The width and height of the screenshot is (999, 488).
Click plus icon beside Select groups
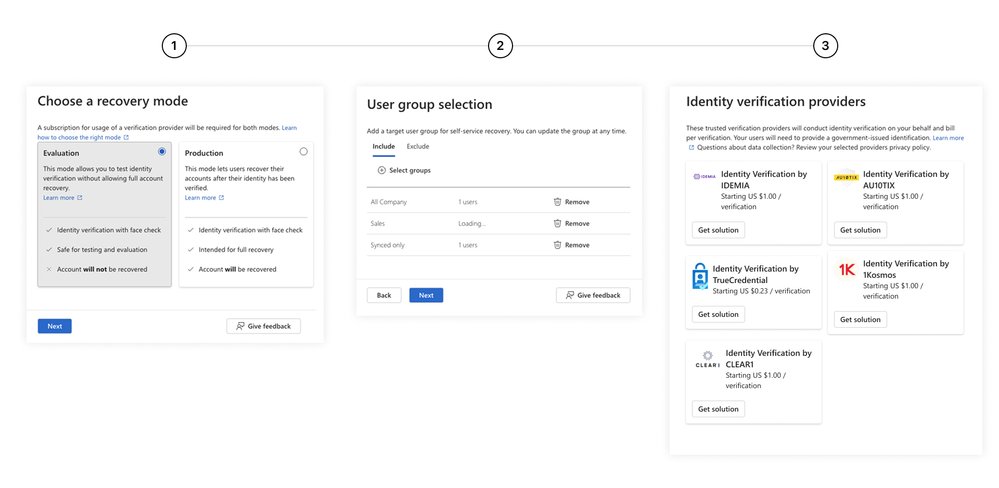click(x=382, y=170)
